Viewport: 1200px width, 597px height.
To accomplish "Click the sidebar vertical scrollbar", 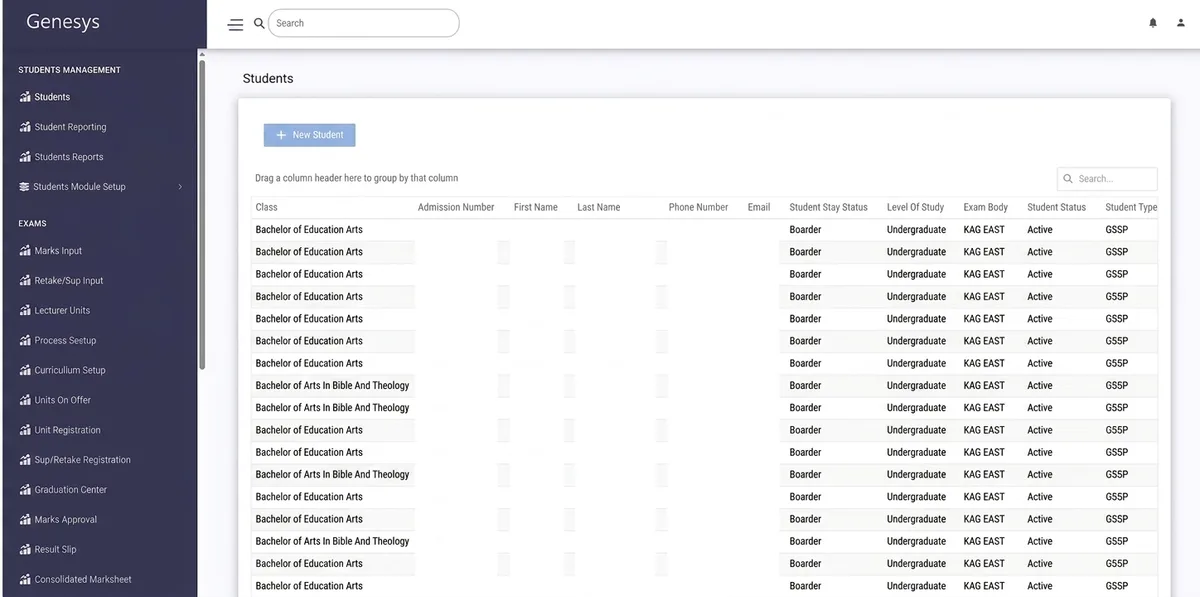I will click(x=202, y=215).
